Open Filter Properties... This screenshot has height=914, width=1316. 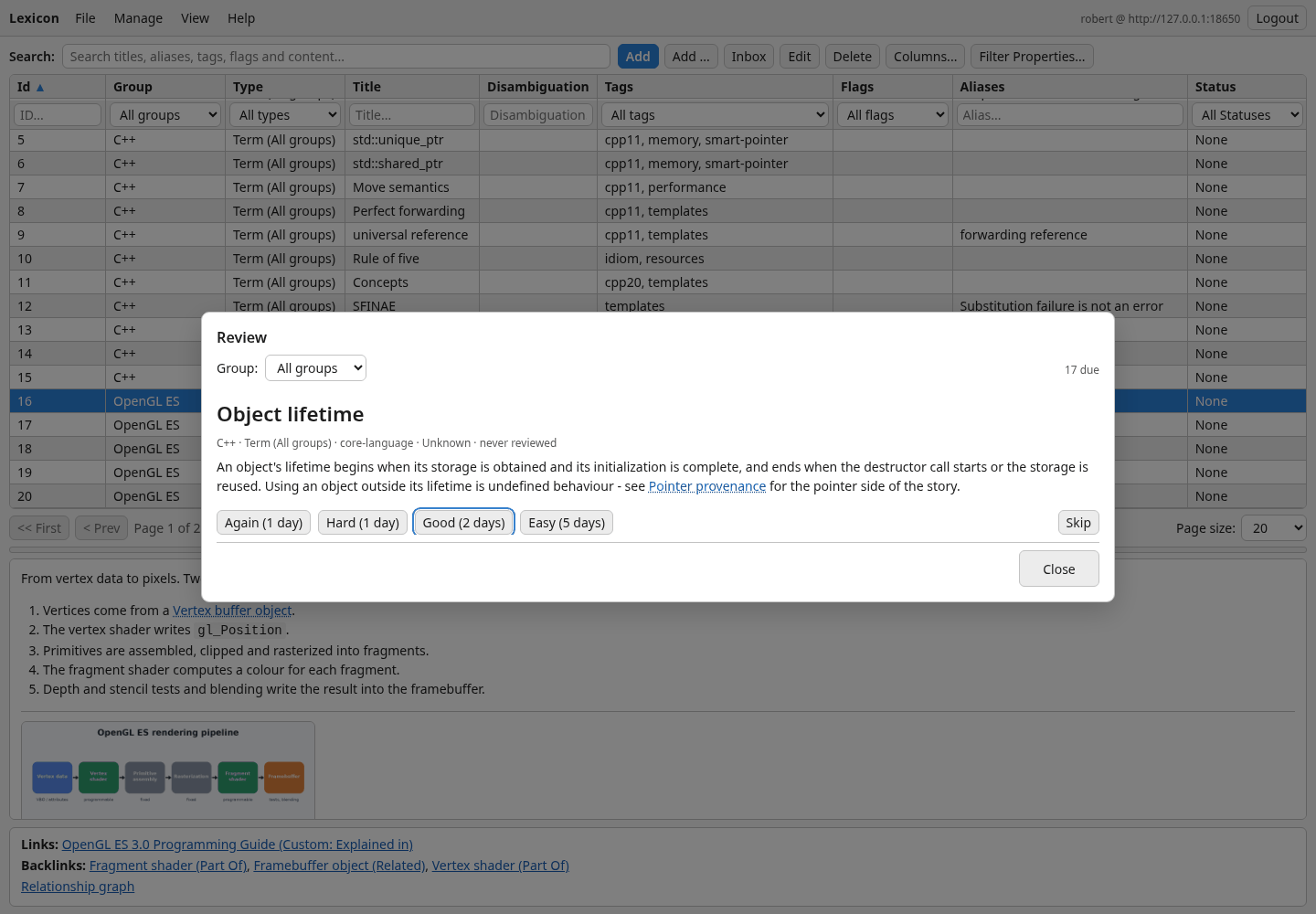coord(1032,57)
